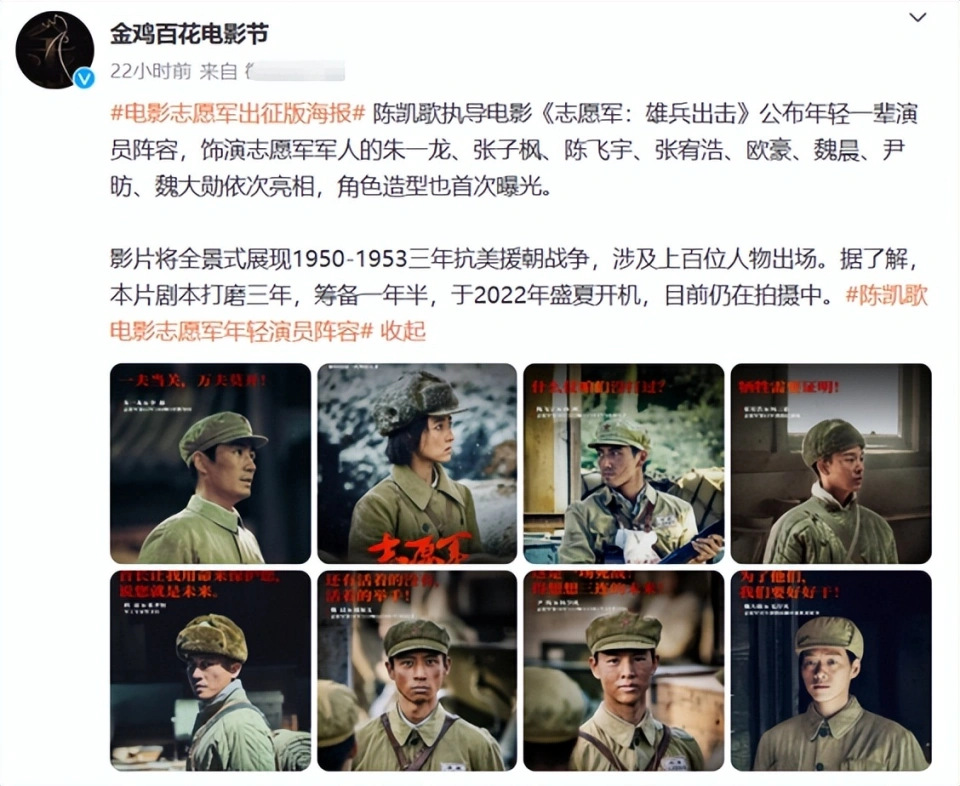Open the third poster in the bottom row
The image size is (960, 786).
click(624, 670)
